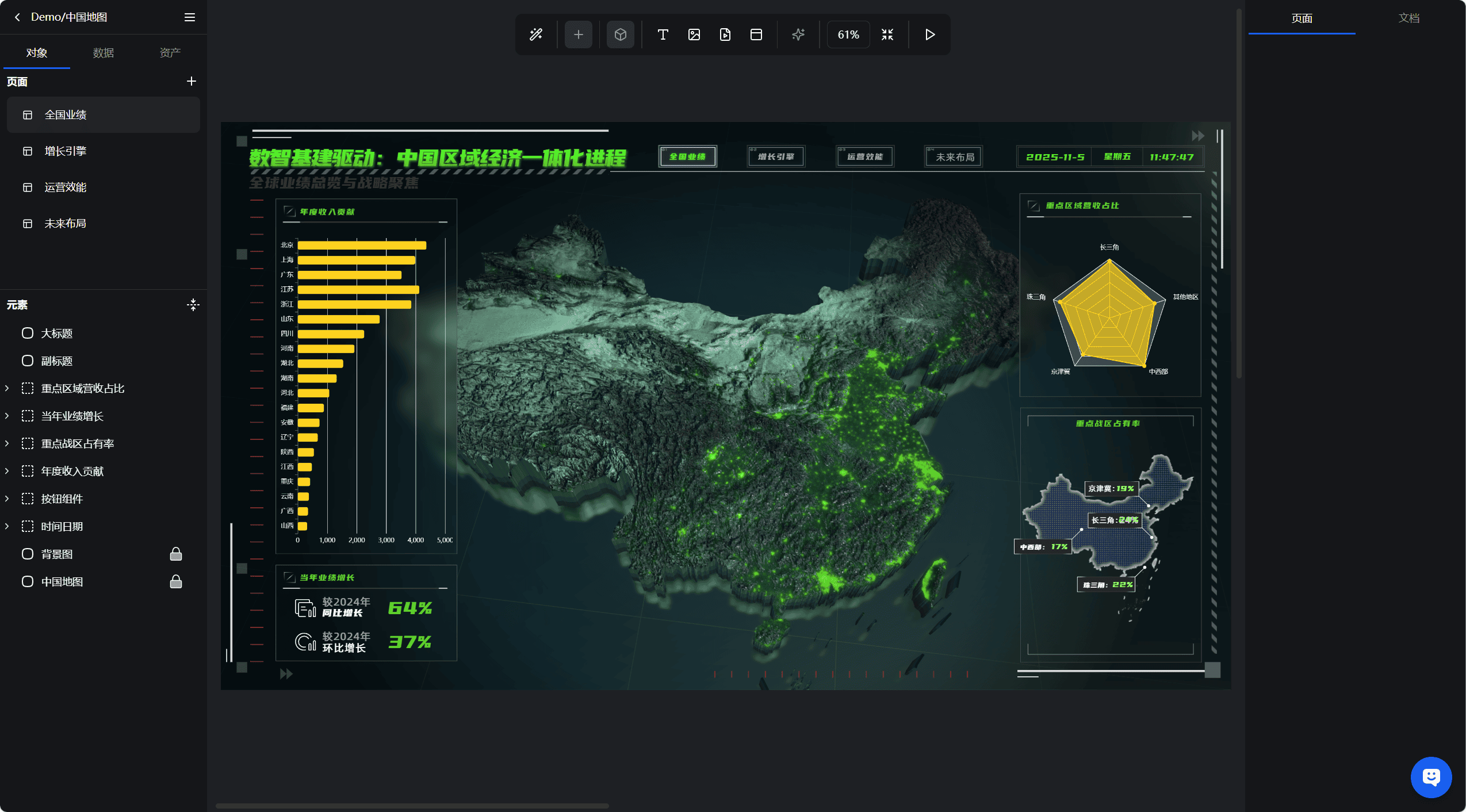Expand the 时间日期 group

(7, 526)
